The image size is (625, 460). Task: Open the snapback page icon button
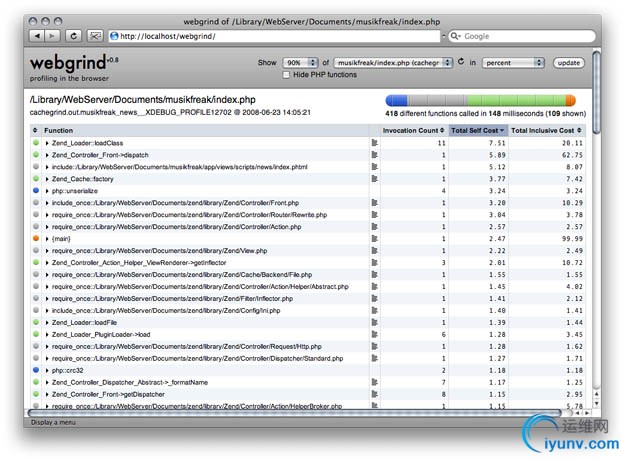95,36
